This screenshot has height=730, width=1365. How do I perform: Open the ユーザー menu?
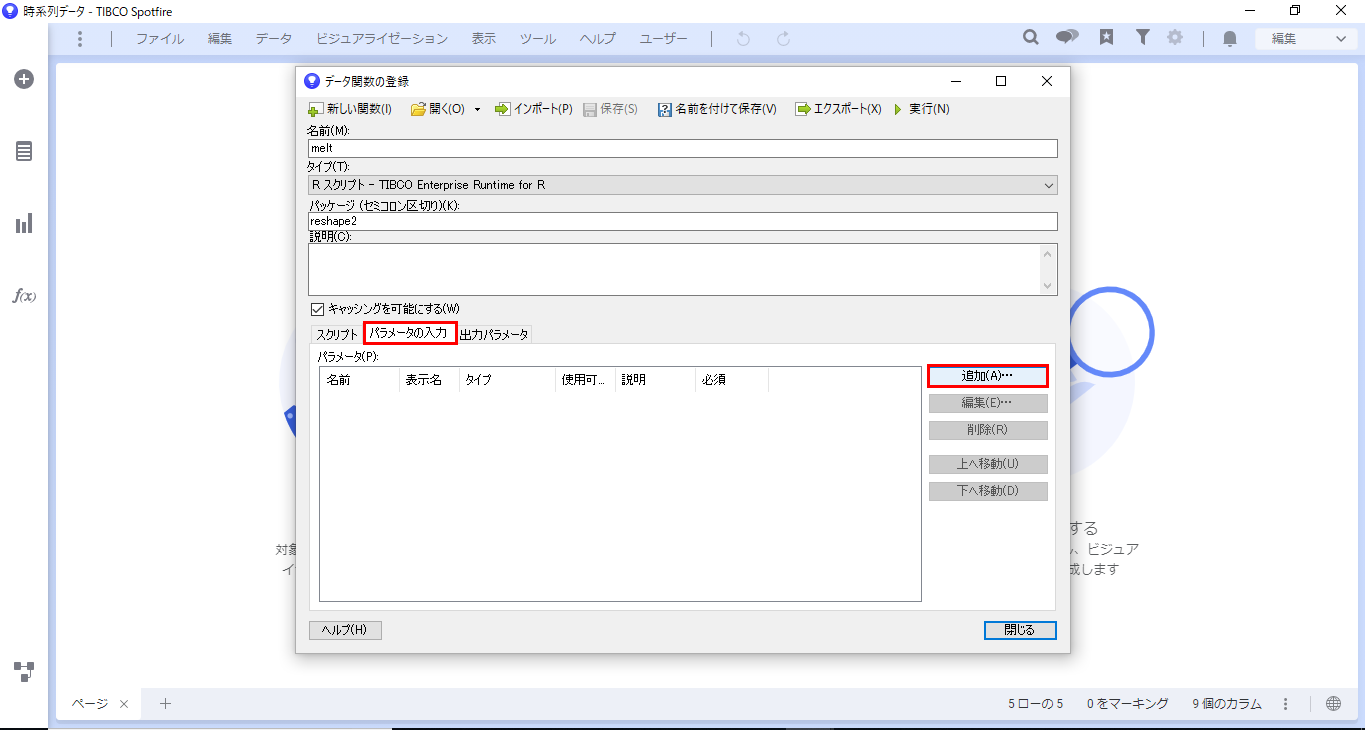tap(664, 39)
